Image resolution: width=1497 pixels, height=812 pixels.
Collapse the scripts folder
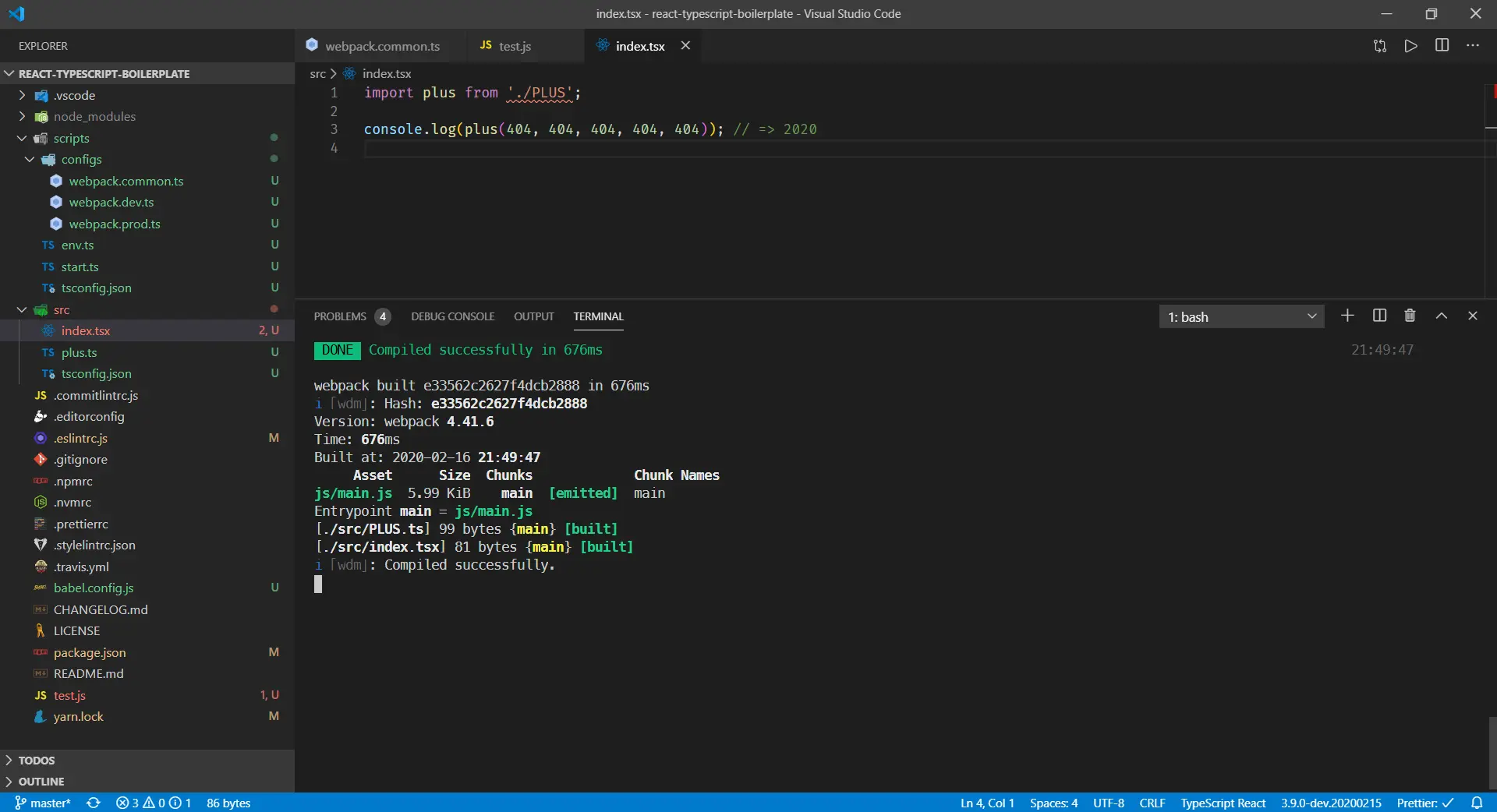pyautogui.click(x=147, y=138)
